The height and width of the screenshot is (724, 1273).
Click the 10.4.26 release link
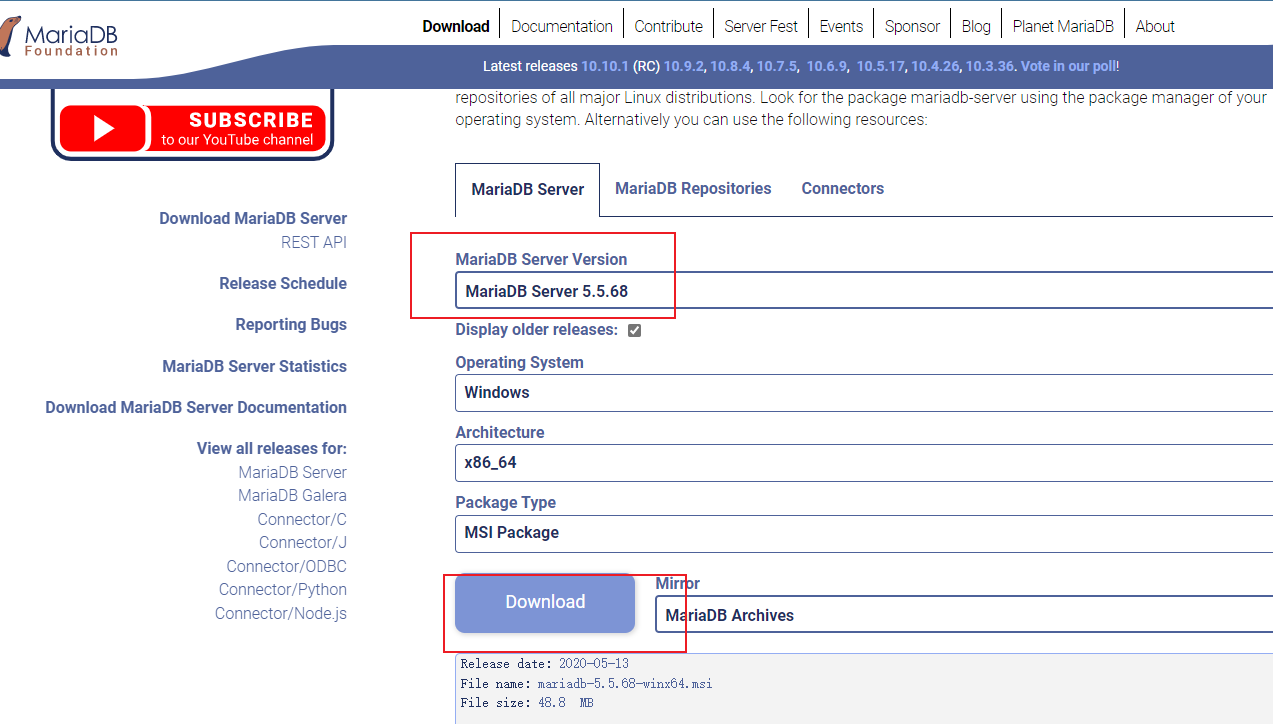click(935, 66)
